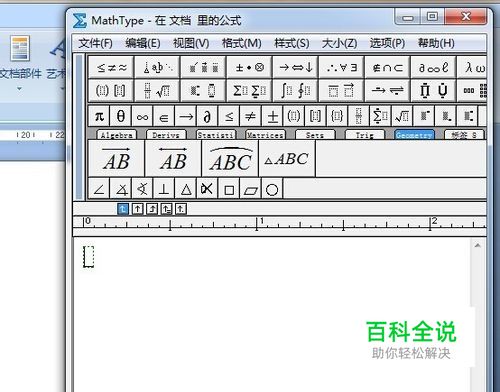This screenshot has height=392, width=500.
Task: Insert square root template from small bar
Action: [x=402, y=116]
